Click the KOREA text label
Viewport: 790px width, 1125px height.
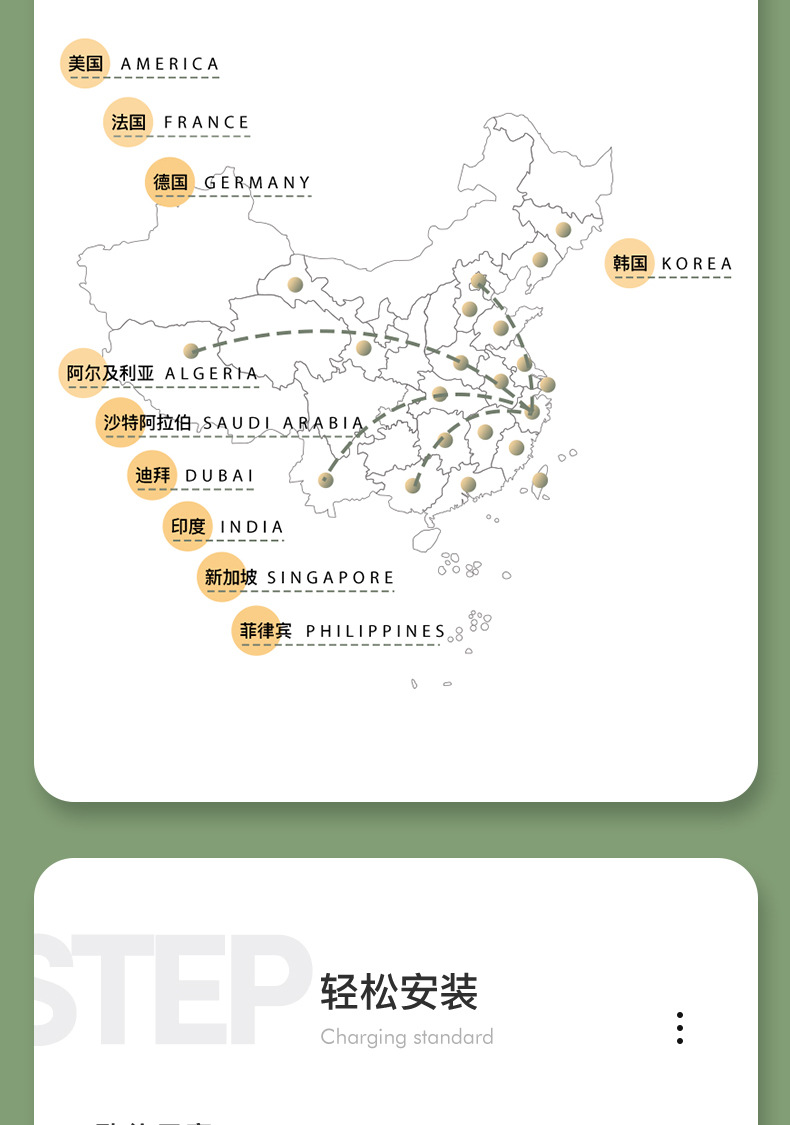coord(697,265)
